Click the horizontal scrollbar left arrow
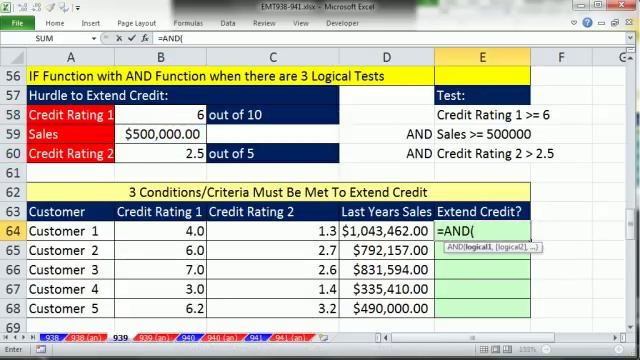The height and width of the screenshot is (360, 640). [x=385, y=338]
